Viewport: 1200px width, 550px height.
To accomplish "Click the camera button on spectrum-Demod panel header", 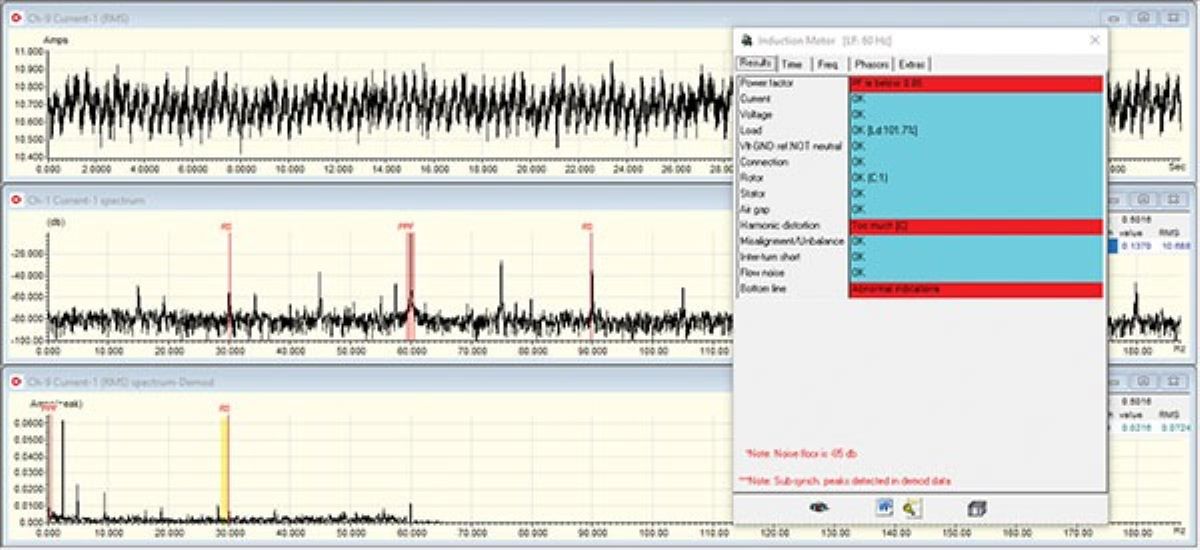I will (1145, 382).
